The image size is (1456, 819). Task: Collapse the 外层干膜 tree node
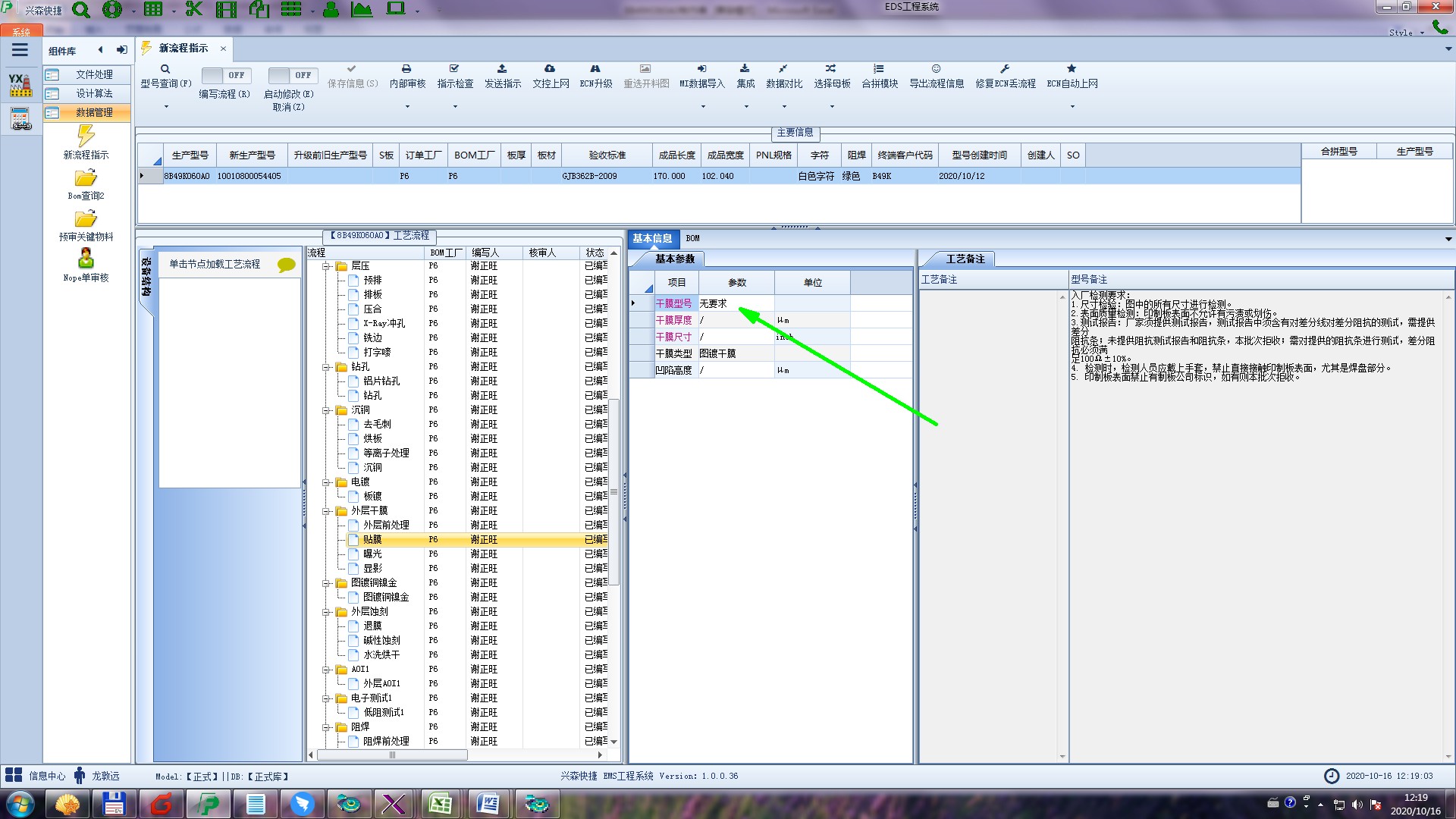326,511
